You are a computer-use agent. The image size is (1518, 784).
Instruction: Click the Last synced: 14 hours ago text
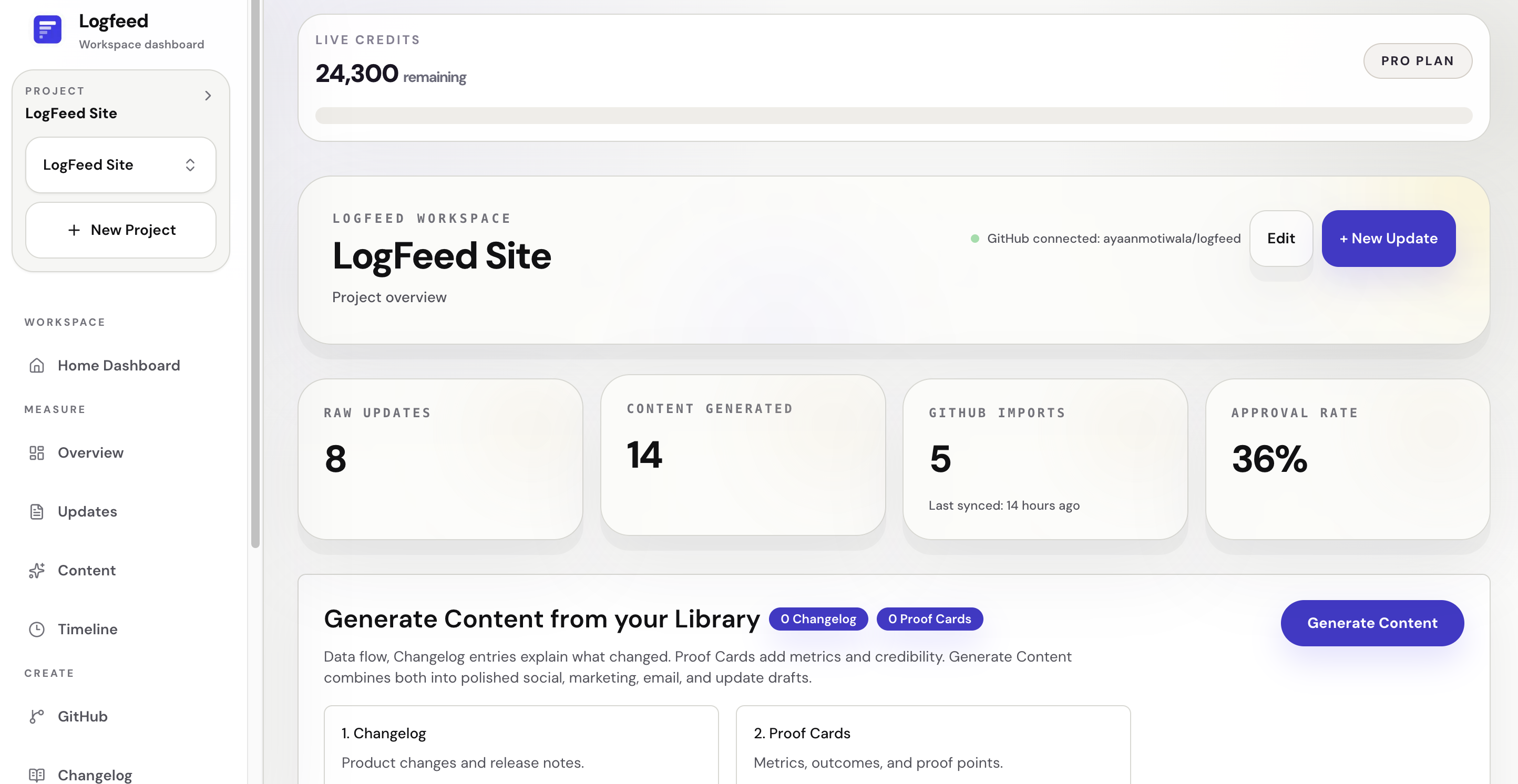(1003, 506)
